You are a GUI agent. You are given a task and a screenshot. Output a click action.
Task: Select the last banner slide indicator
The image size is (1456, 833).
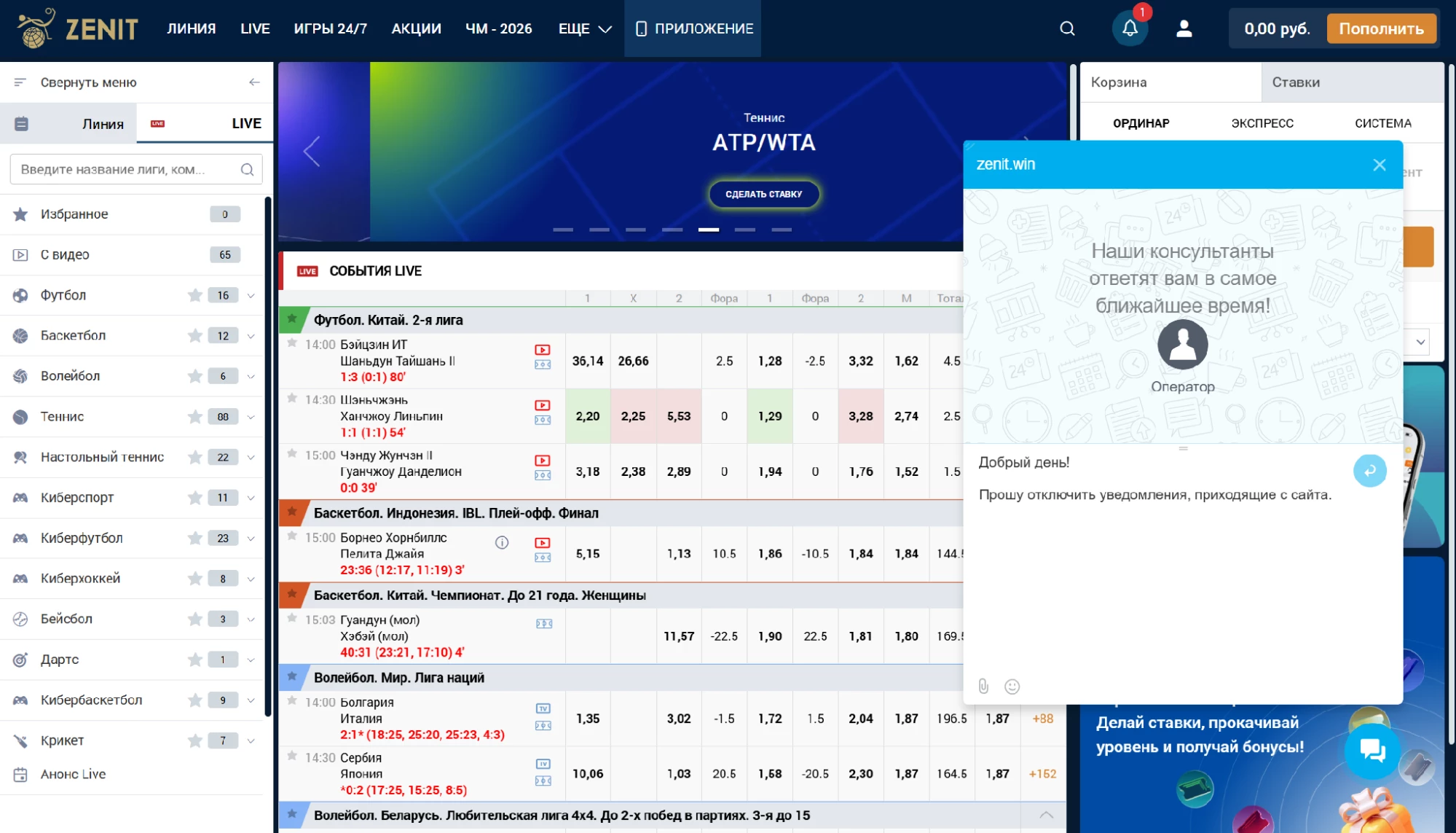pyautogui.click(x=781, y=230)
